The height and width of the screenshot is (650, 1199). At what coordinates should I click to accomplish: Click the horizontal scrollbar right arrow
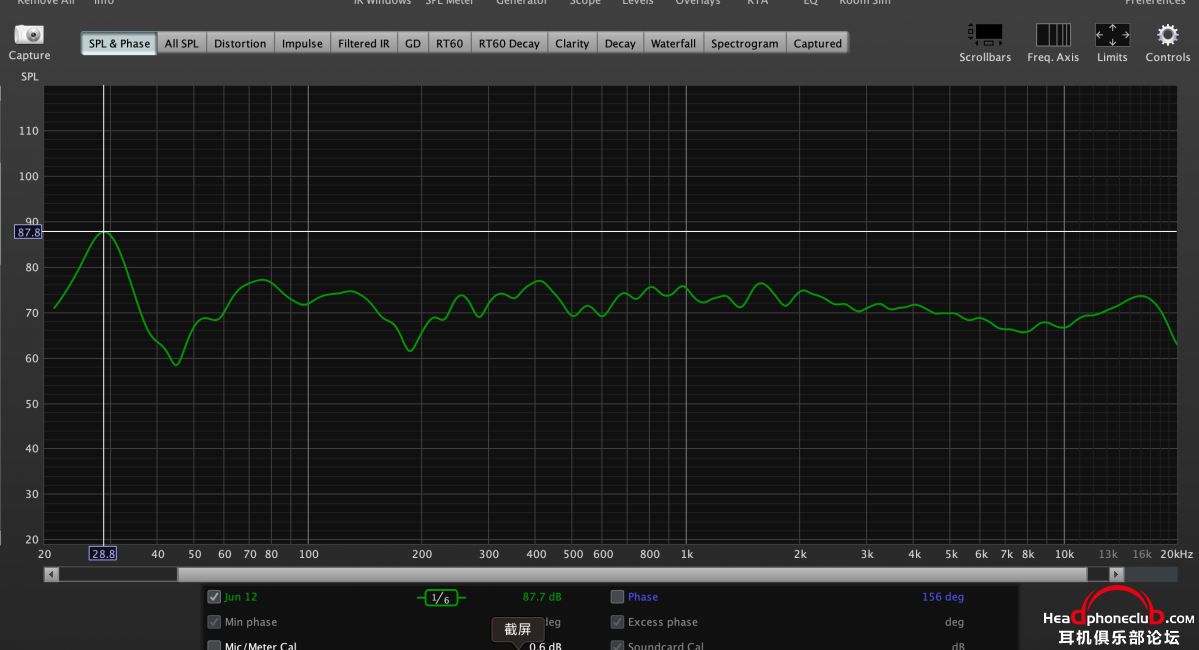[x=1116, y=574]
